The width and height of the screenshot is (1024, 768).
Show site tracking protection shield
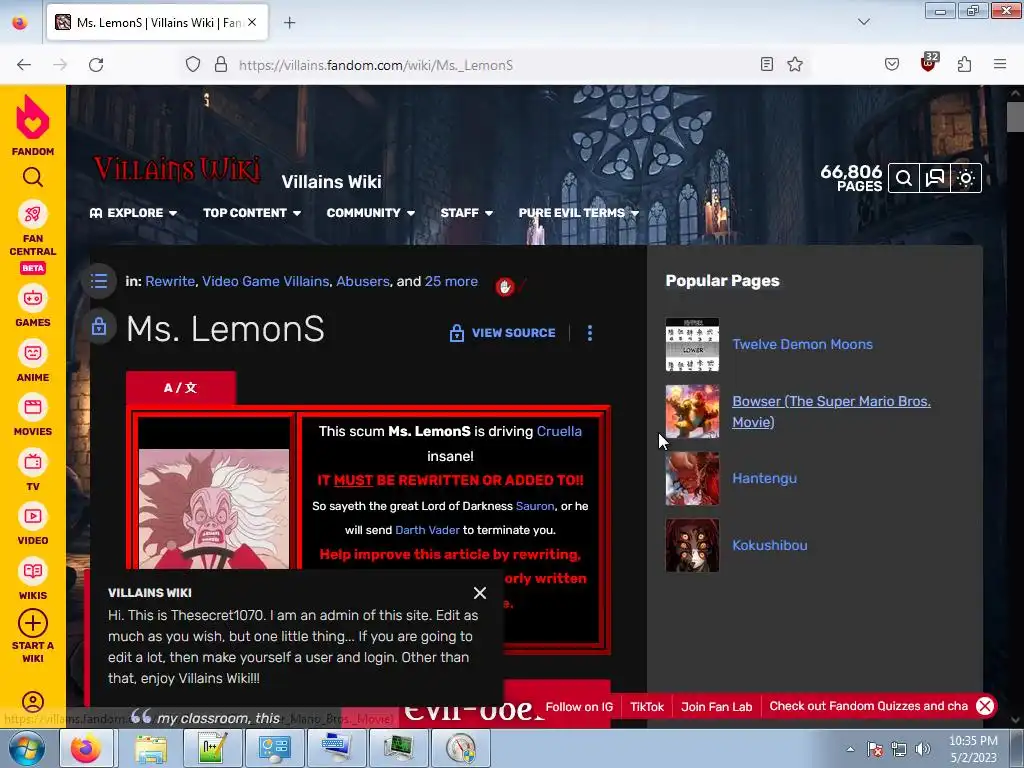point(193,65)
